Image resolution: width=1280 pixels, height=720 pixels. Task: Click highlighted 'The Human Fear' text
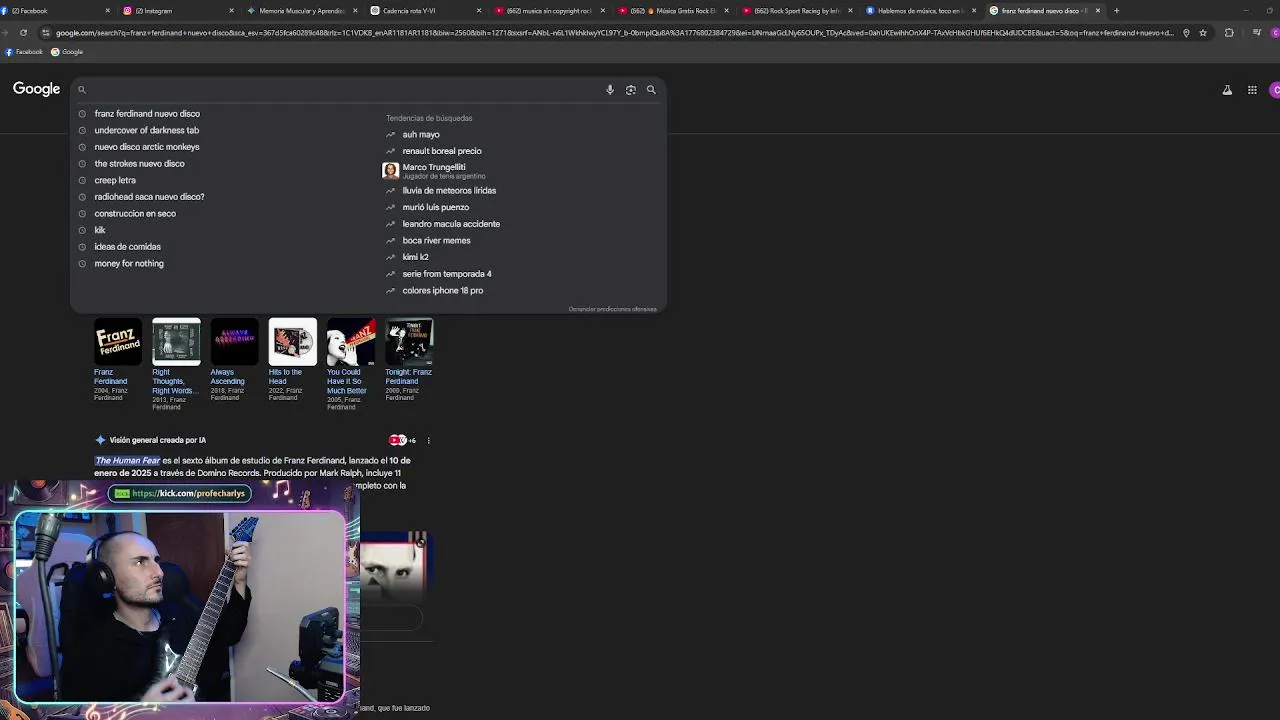(x=127, y=461)
